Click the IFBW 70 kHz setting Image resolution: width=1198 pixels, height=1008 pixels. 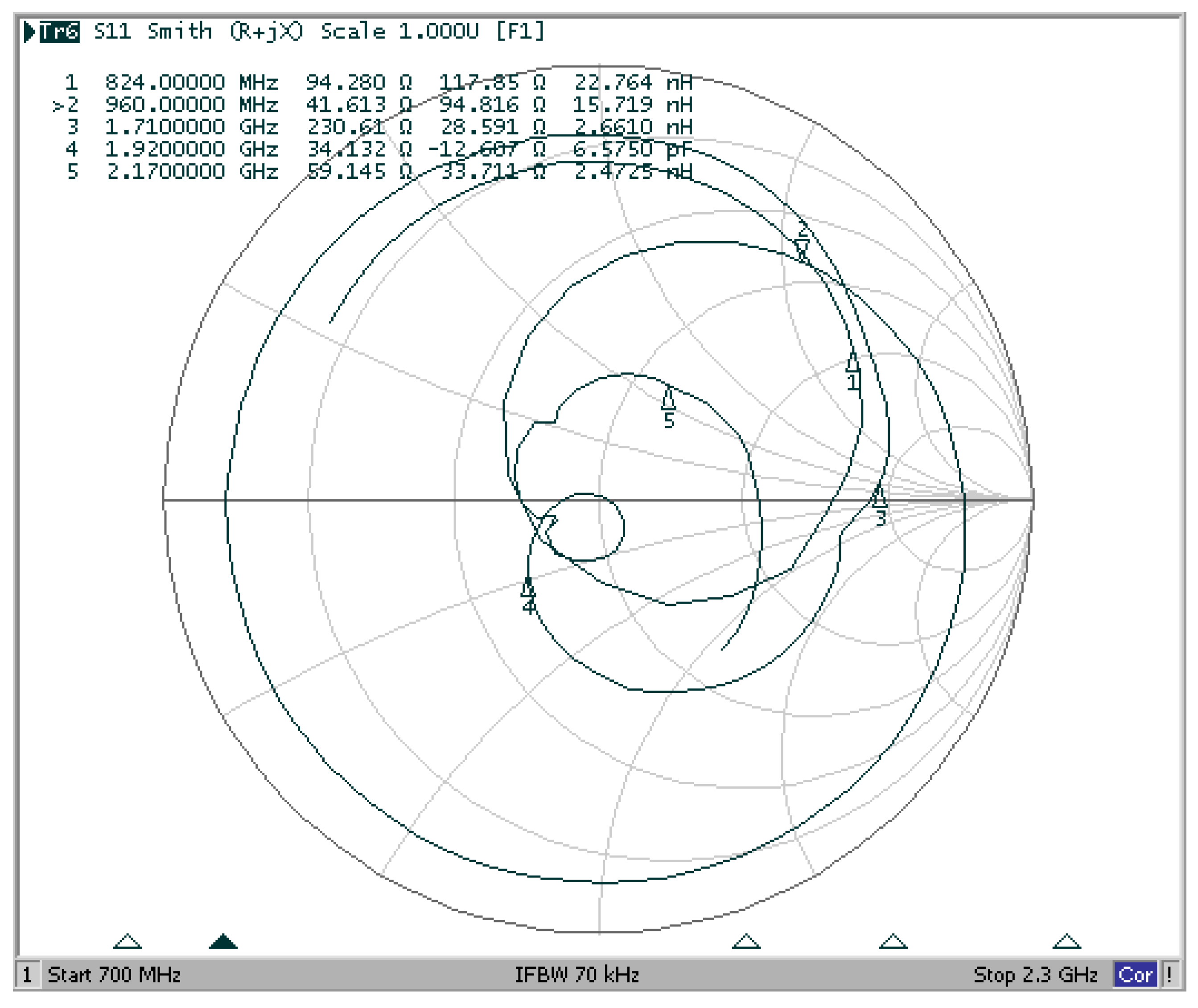[x=577, y=974]
